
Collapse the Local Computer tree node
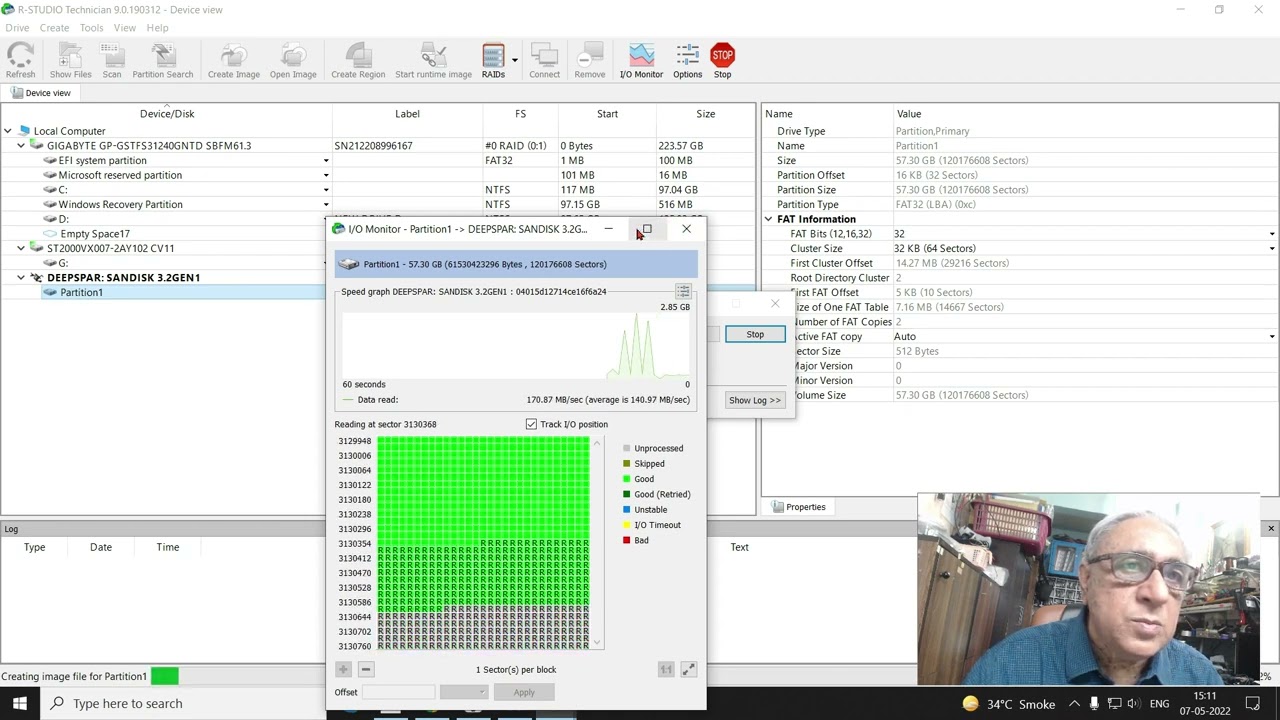[x=8, y=131]
